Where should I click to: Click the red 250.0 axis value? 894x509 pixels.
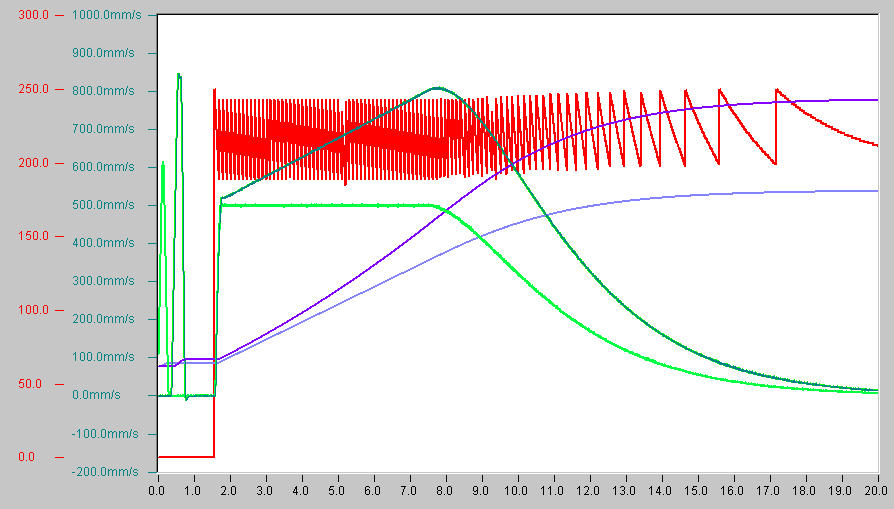34,89
